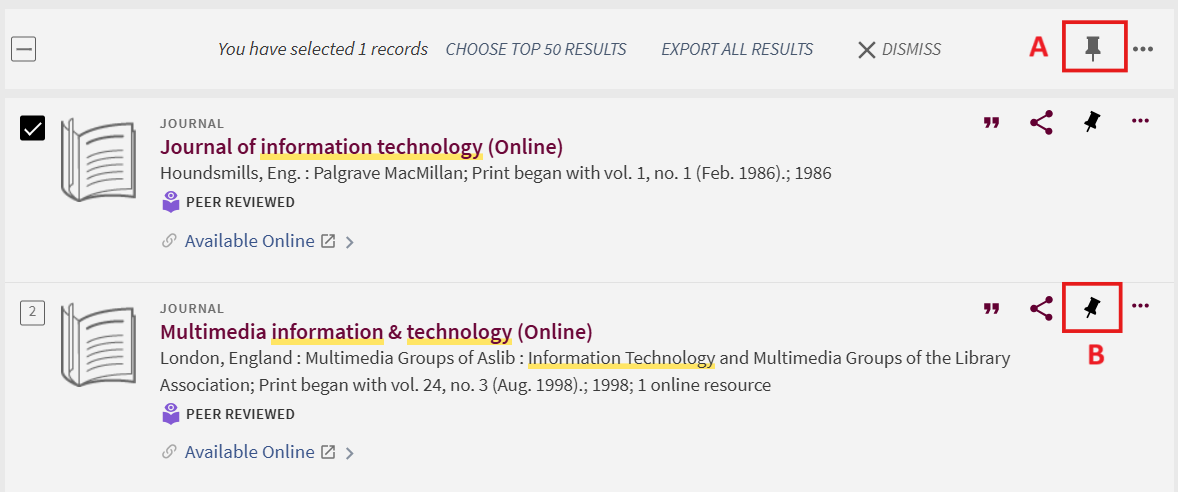The width and height of the screenshot is (1178, 492).
Task: Click the citation quote icon for Multimedia information & technology
Action: coord(991,308)
